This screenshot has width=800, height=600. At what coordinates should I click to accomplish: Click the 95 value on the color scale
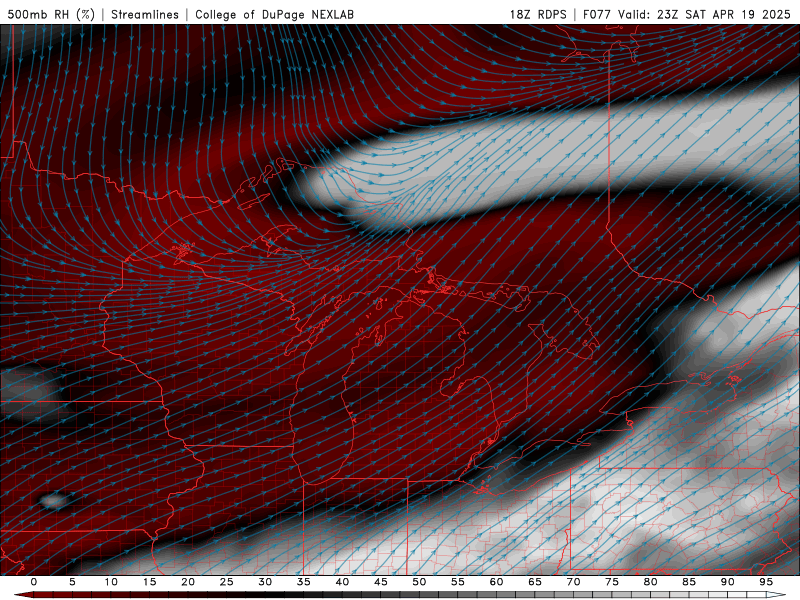coord(766,582)
